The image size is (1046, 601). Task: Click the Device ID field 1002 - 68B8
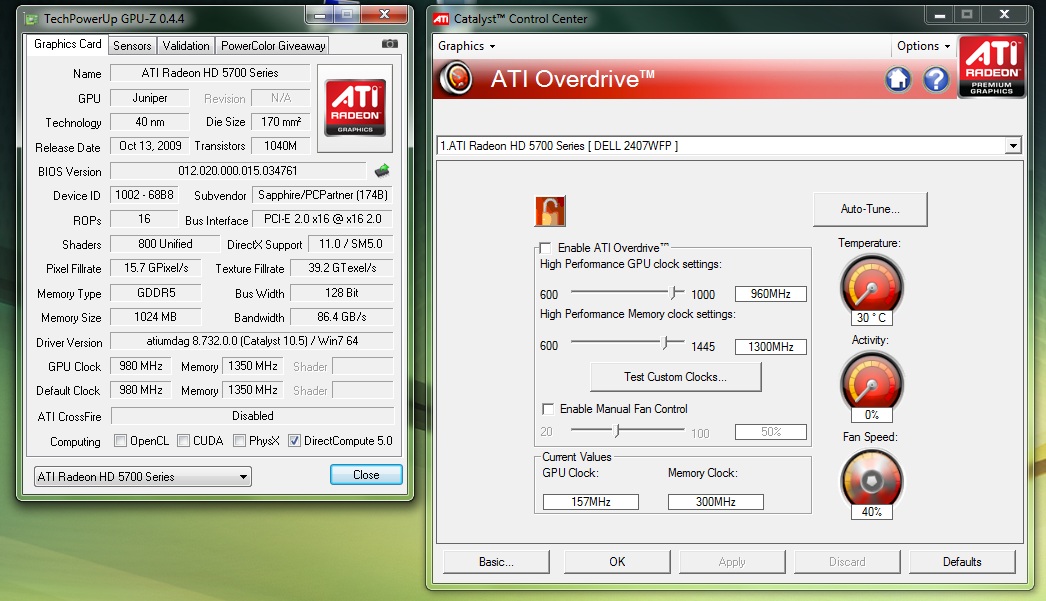tap(144, 195)
